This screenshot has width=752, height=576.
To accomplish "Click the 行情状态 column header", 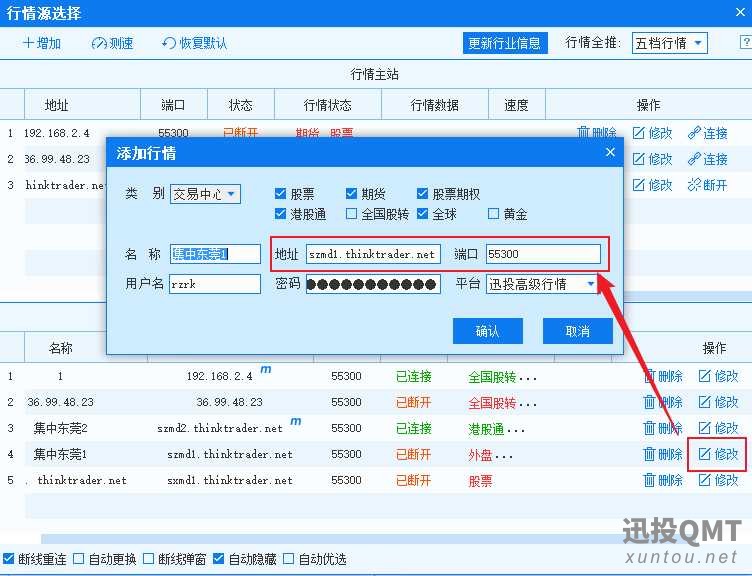I will coord(328,105).
